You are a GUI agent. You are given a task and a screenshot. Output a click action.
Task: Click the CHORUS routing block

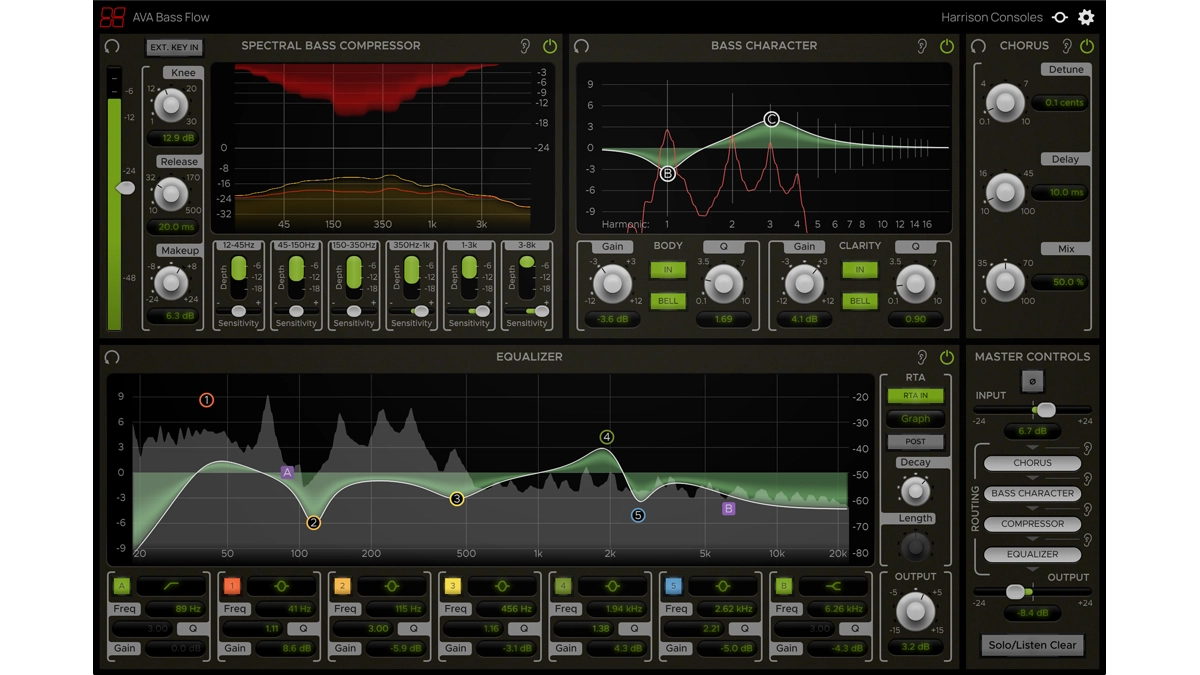click(1032, 463)
